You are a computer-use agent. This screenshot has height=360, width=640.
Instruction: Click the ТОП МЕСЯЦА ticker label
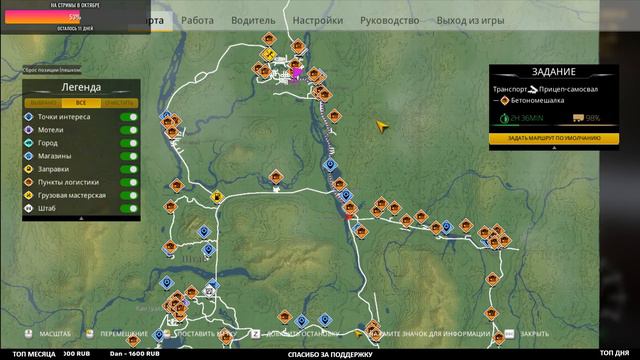coord(34,354)
